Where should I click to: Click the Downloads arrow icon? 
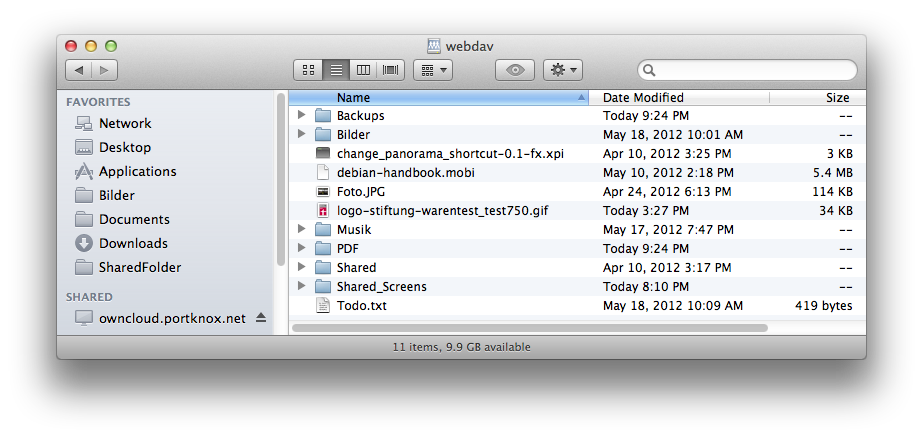84,243
